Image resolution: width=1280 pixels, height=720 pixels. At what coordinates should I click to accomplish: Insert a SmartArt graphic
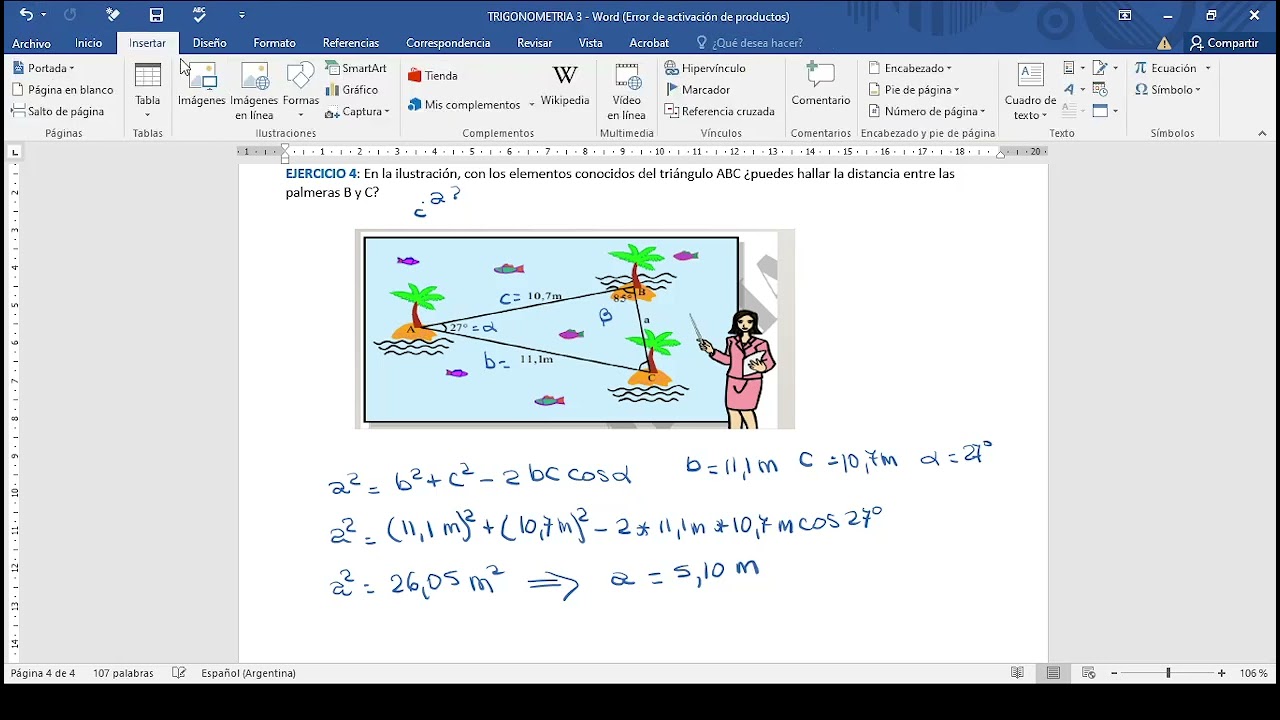(x=356, y=68)
